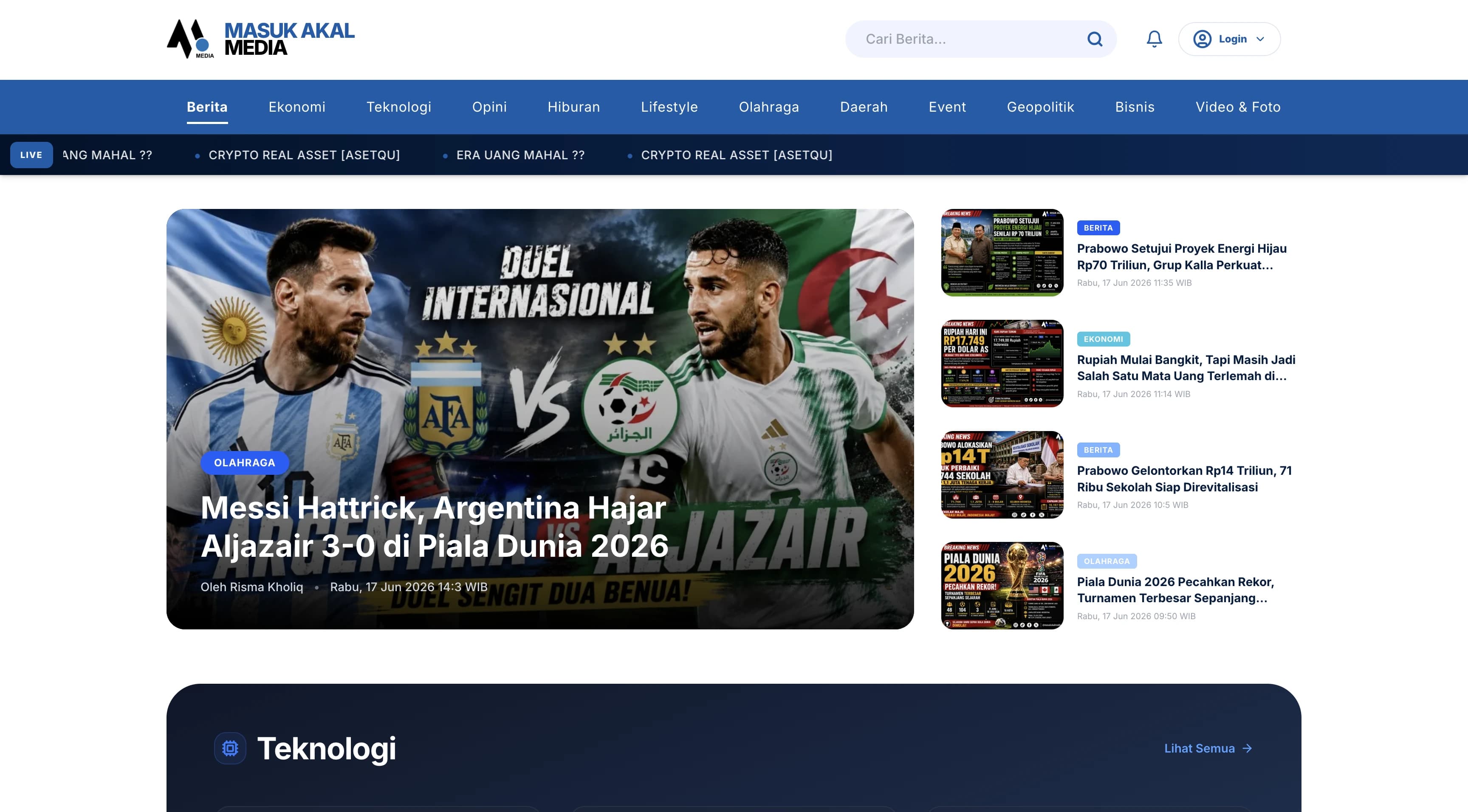Viewport: 1468px width, 812px height.
Task: Click the LIVE badge in the ticker
Action: pos(31,155)
